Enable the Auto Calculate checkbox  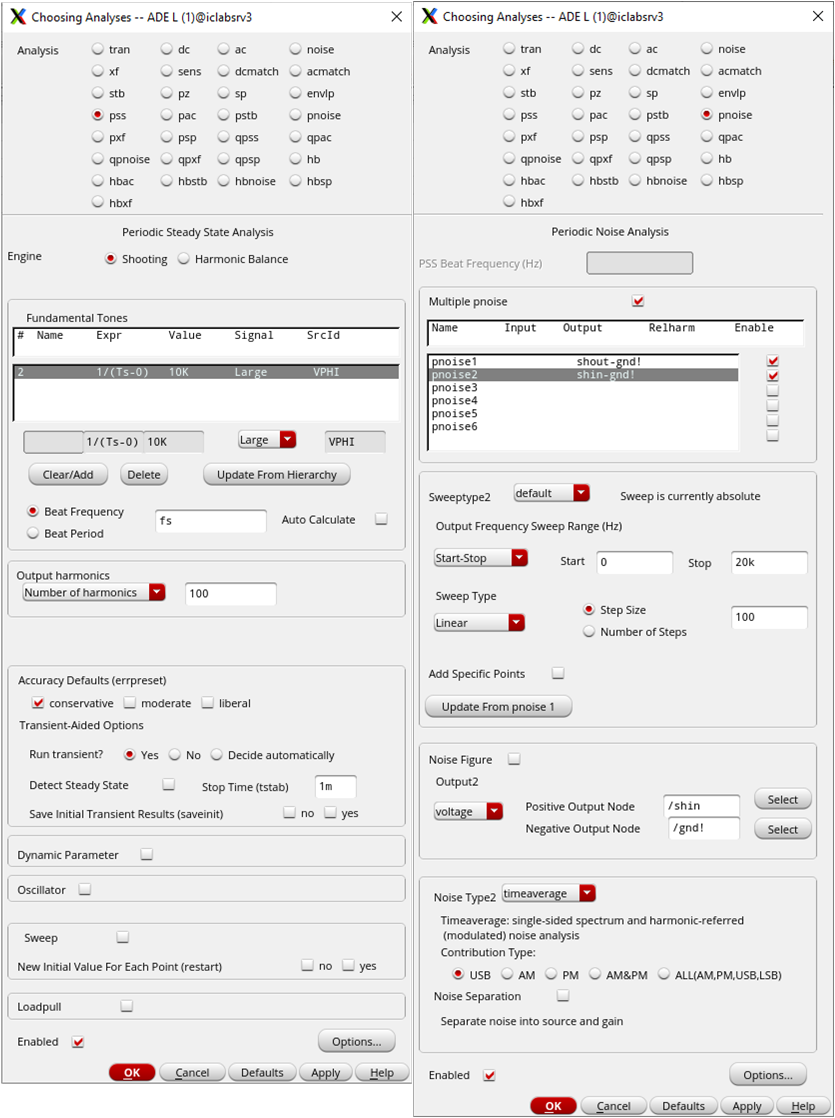pos(381,519)
